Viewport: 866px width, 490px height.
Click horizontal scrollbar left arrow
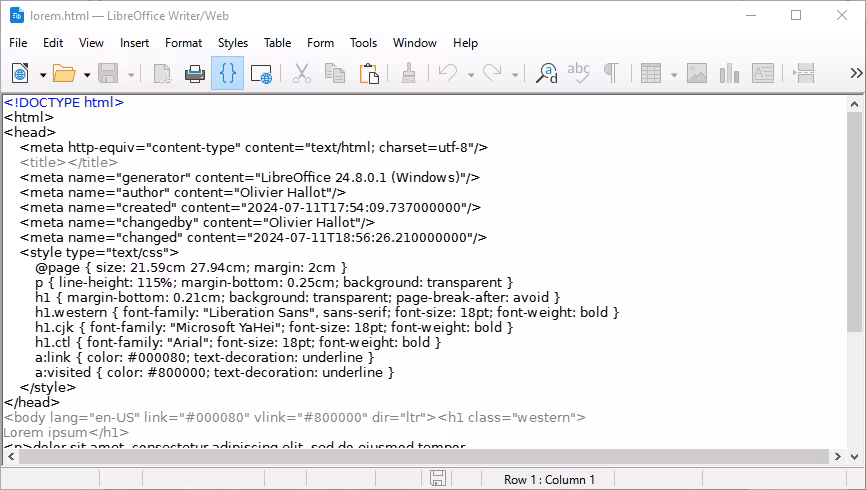[10, 456]
